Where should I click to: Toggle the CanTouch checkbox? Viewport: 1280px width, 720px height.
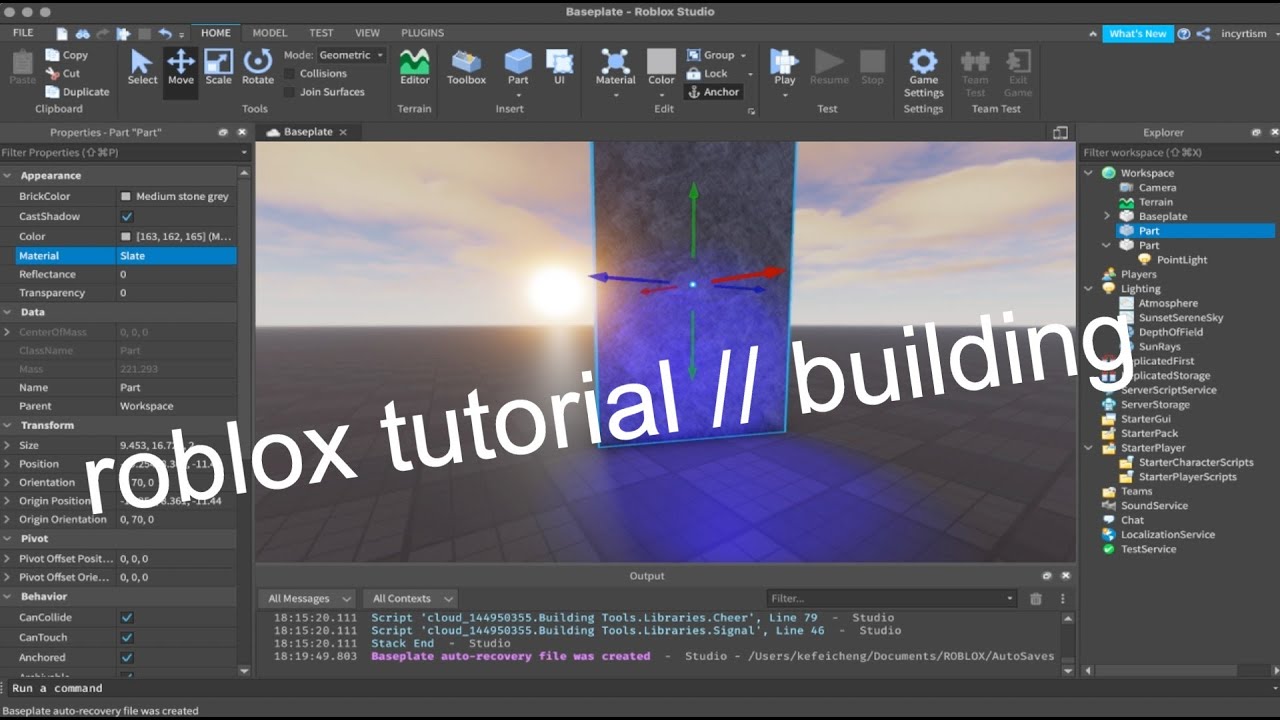[x=127, y=638]
